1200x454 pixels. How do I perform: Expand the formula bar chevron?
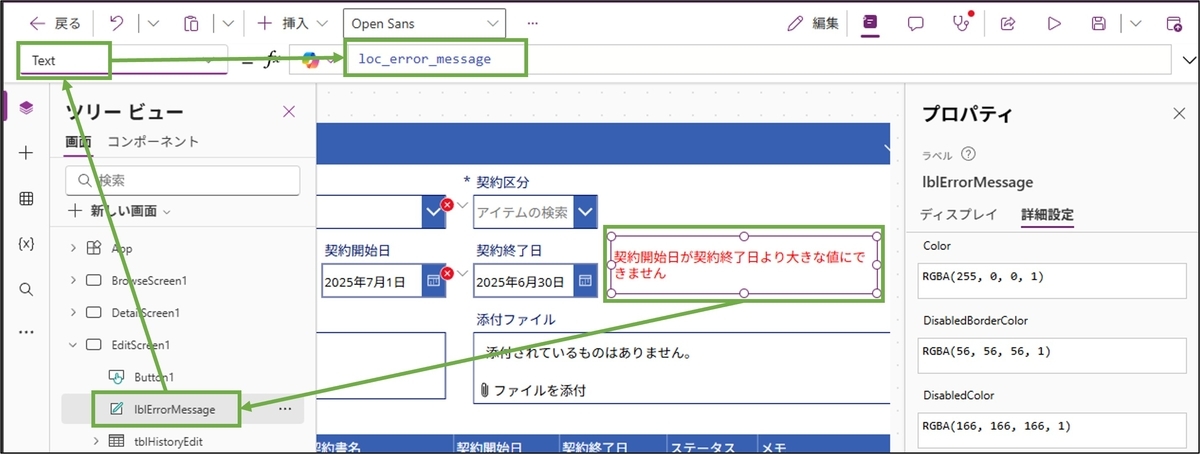1188,60
